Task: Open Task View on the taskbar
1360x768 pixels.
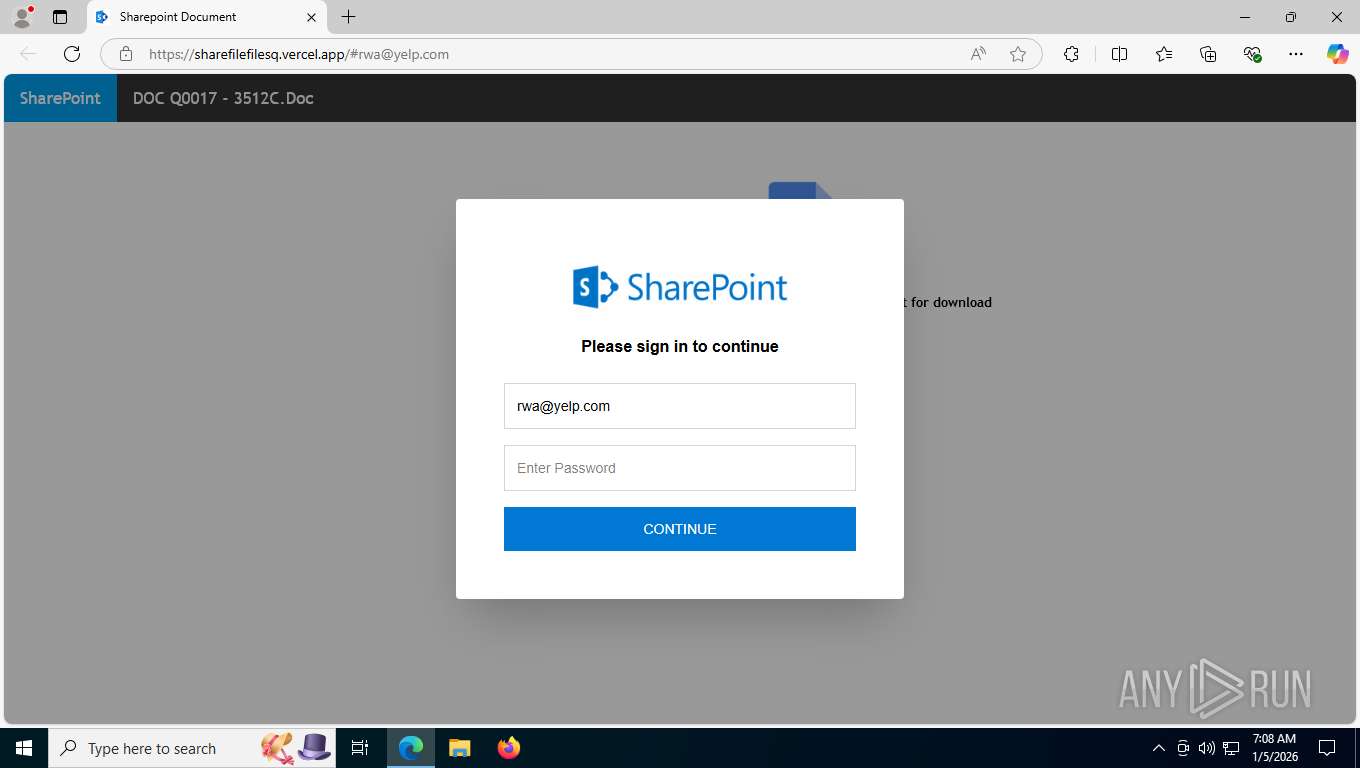Action: (360, 748)
